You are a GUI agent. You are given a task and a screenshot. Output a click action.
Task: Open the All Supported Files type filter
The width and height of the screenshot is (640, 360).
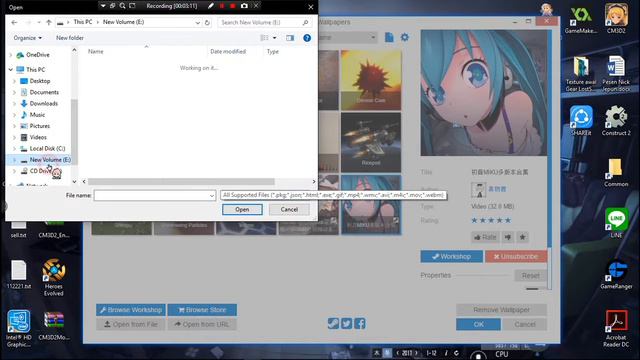pyautogui.click(x=333, y=196)
